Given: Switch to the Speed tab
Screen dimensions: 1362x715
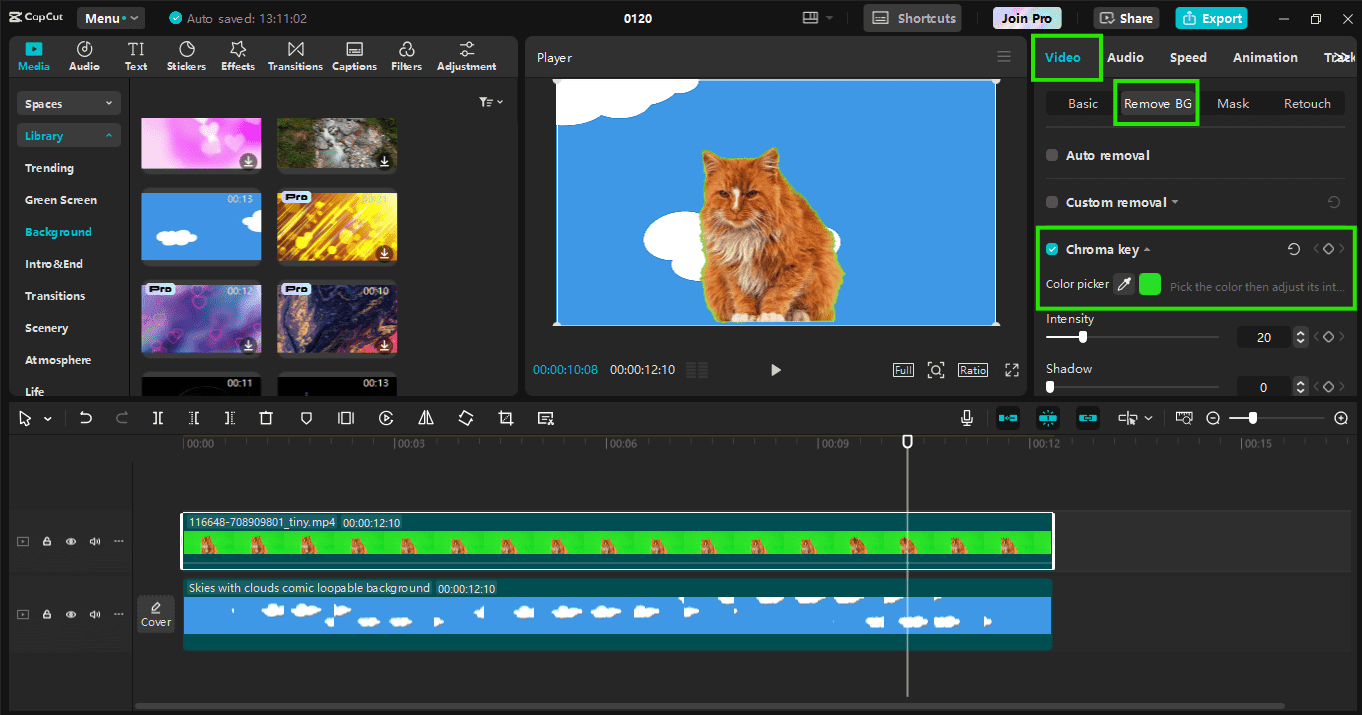Looking at the screenshot, I should pyautogui.click(x=1188, y=57).
